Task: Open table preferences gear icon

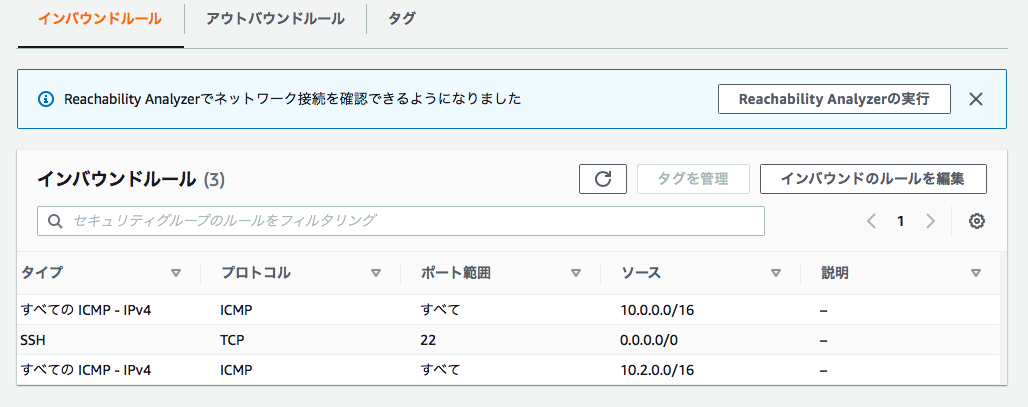Action: point(977,222)
